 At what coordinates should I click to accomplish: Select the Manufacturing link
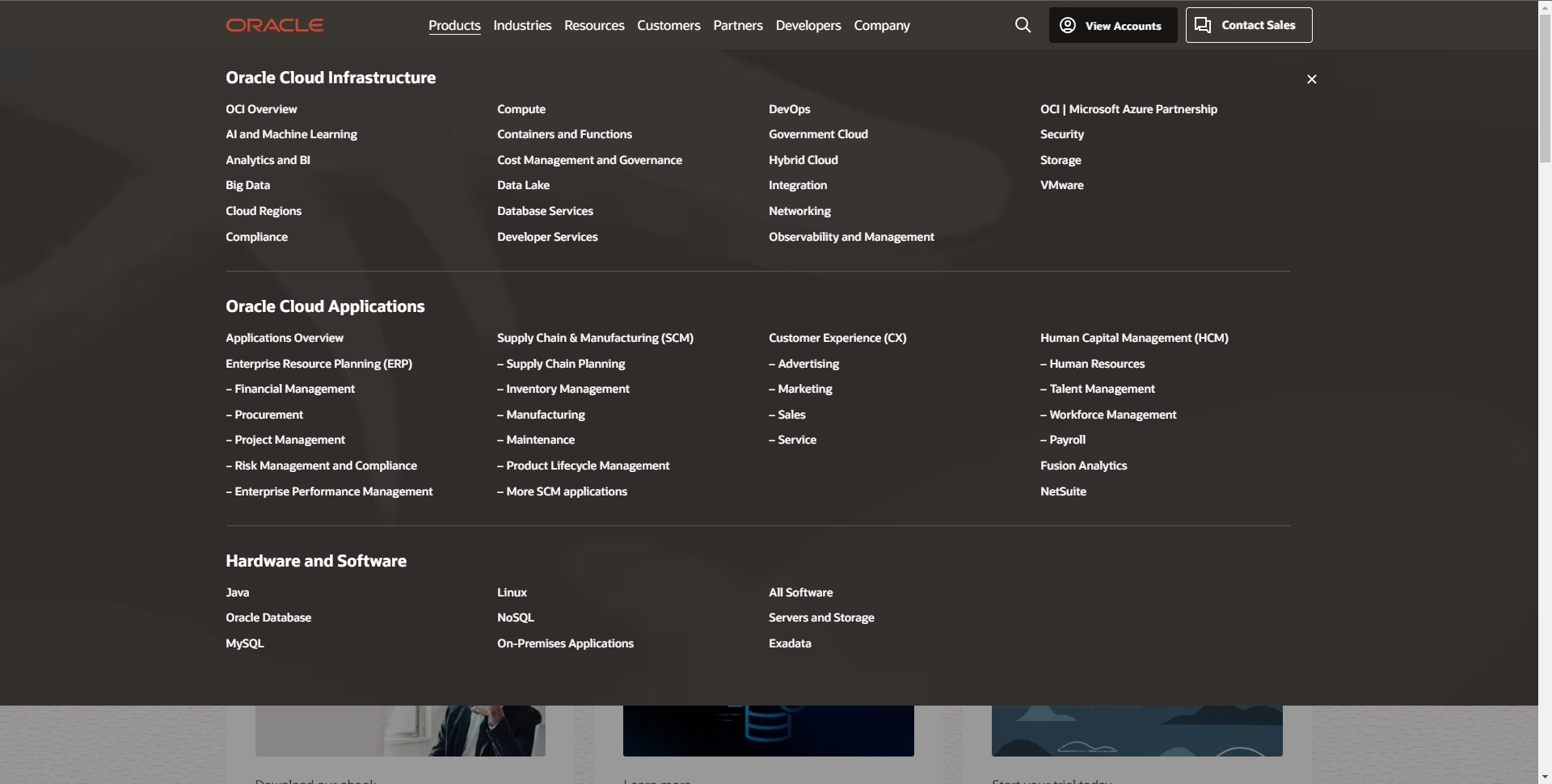[541, 415]
